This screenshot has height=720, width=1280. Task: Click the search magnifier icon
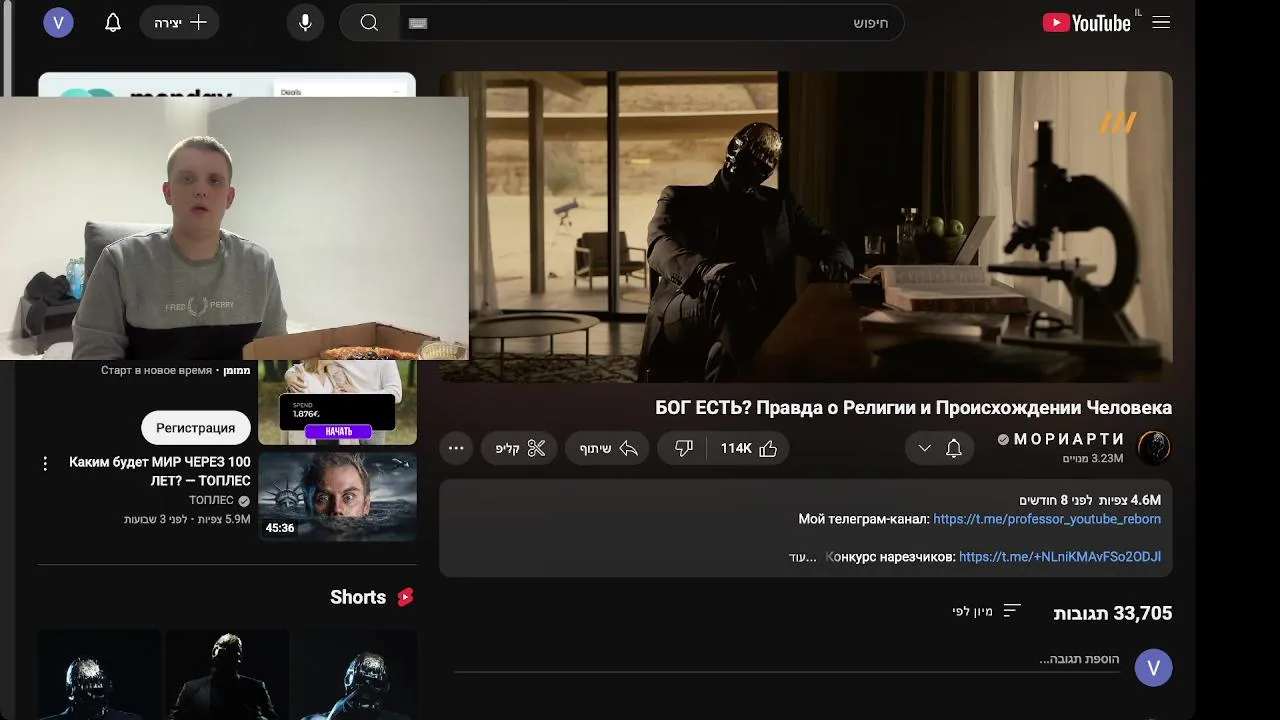(x=369, y=22)
